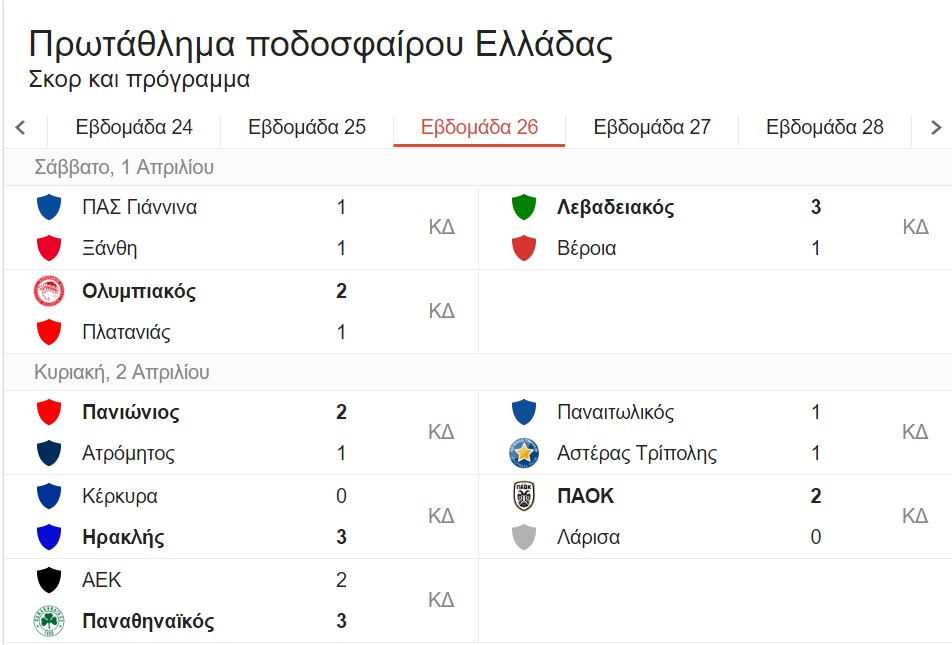Click the Πρωτάθλημα ποδοσφαίρου Ελλάδας heading
952x645 pixels.
[x=321, y=44]
